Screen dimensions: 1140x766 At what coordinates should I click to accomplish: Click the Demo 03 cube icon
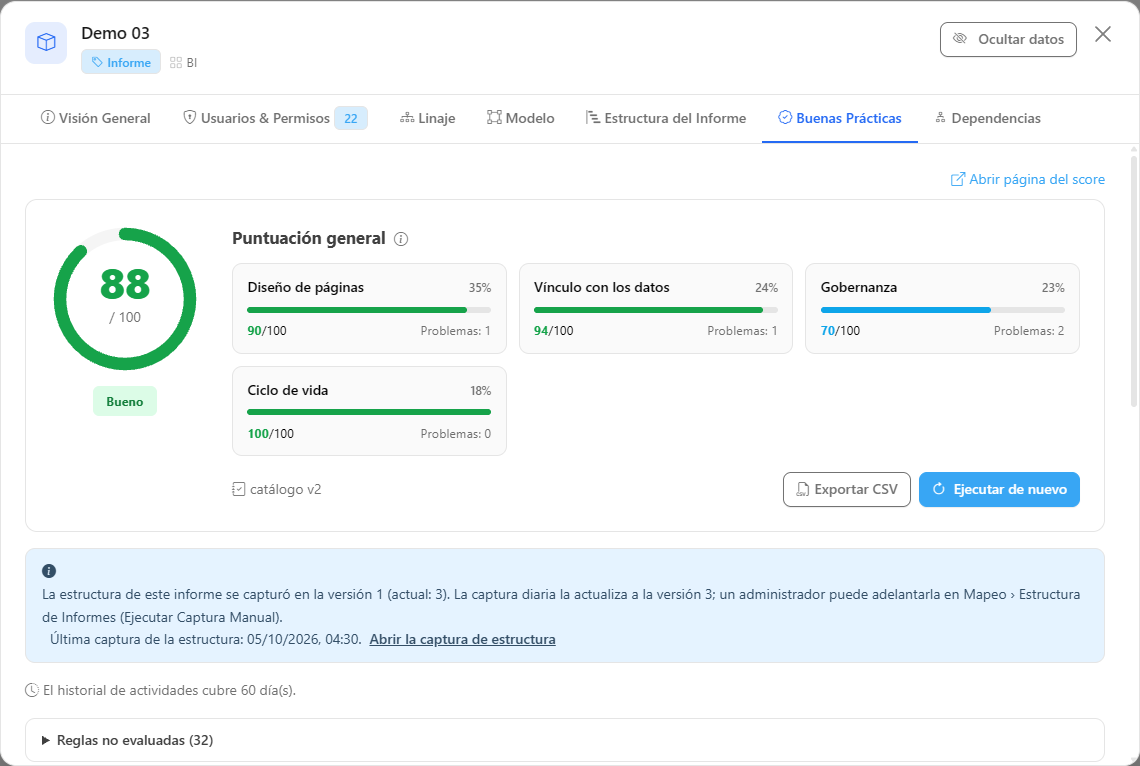coord(46,43)
